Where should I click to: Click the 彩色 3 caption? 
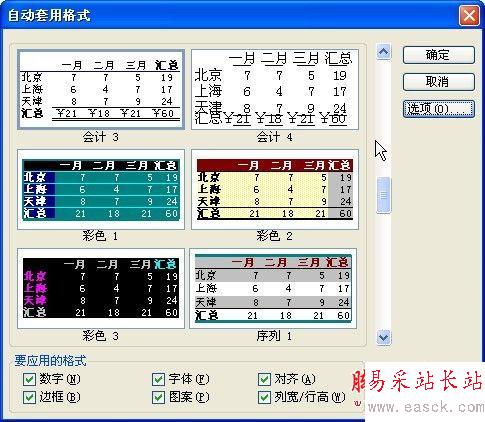(x=101, y=336)
